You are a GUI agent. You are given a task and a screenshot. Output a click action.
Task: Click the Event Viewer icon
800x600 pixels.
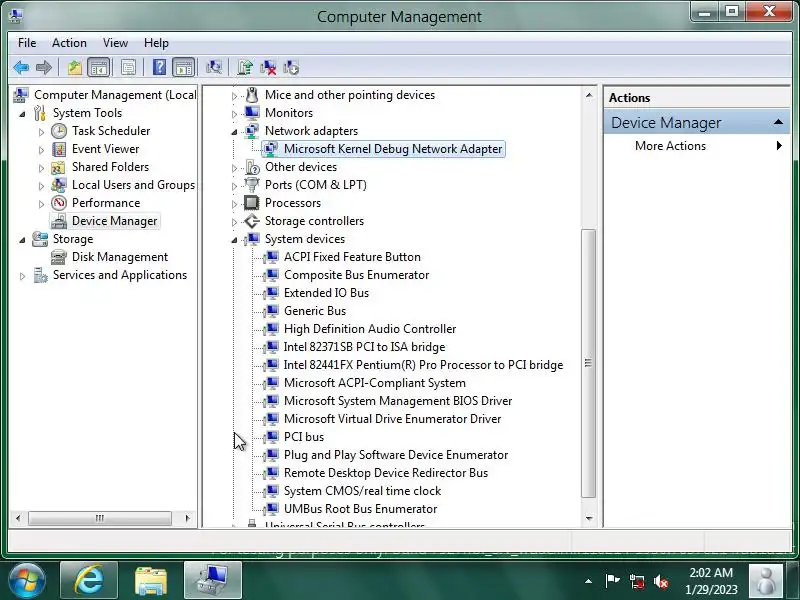click(59, 149)
